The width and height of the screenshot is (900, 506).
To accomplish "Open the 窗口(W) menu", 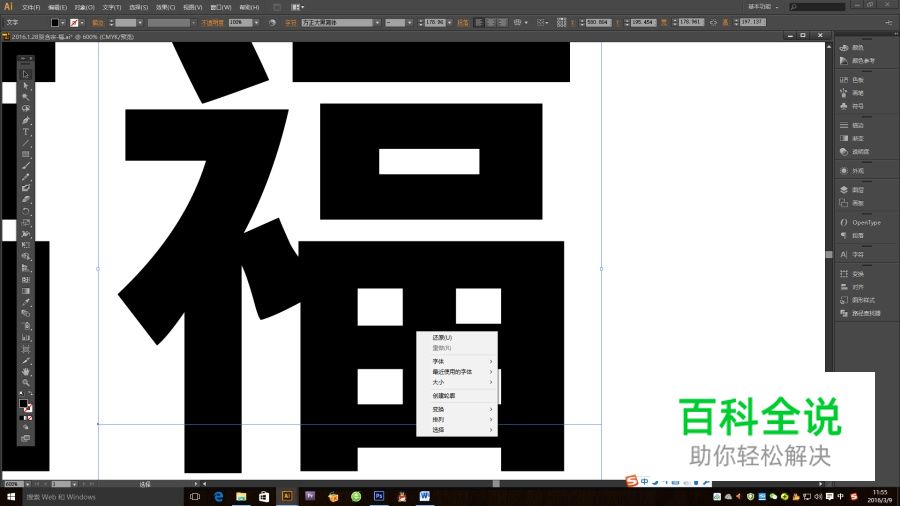I will tap(221, 7).
